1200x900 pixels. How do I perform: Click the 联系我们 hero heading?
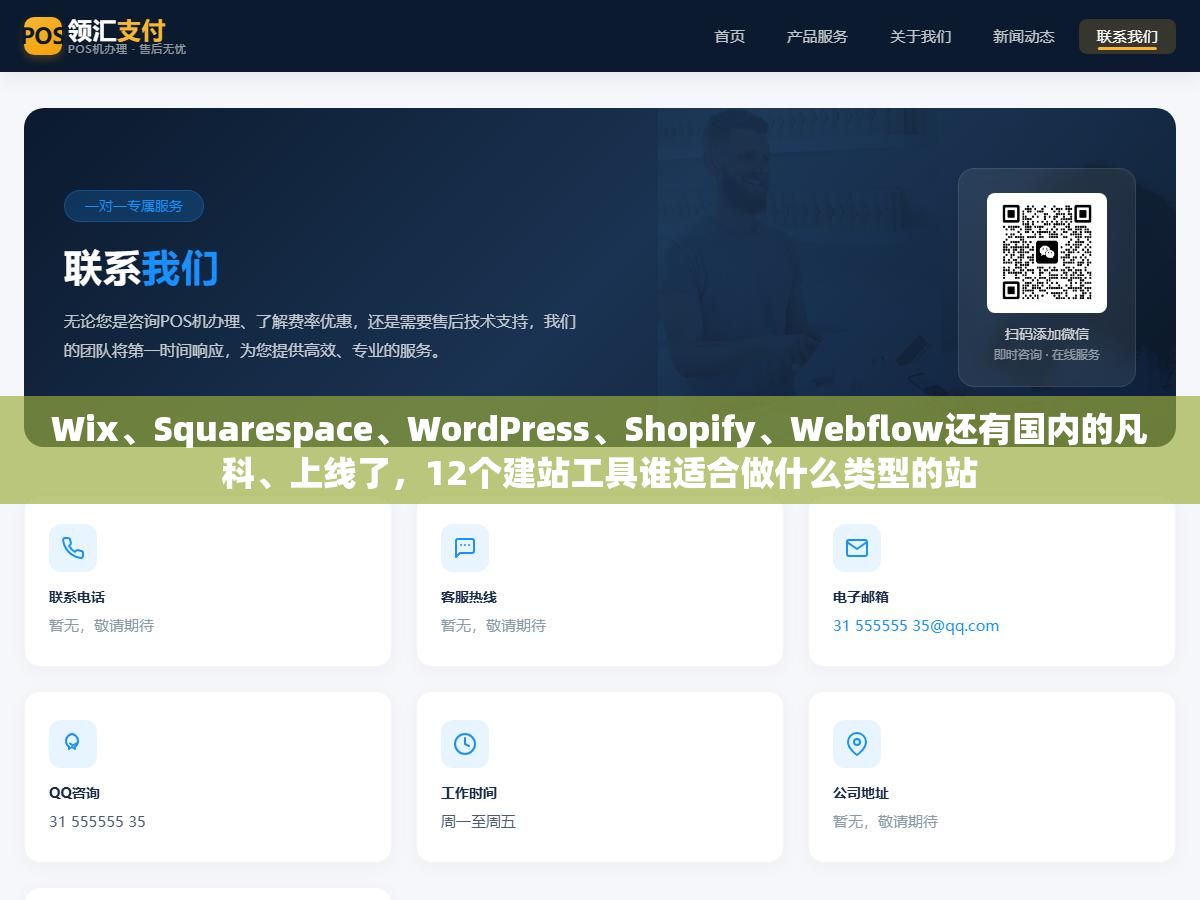(x=141, y=268)
